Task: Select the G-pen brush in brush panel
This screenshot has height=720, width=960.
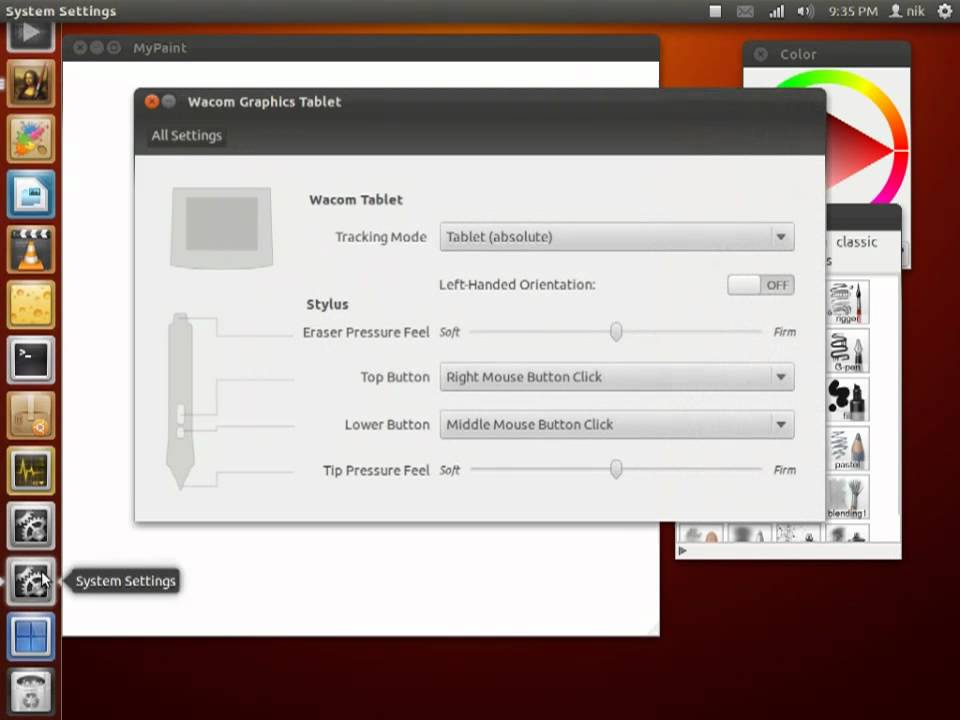Action: [x=848, y=351]
